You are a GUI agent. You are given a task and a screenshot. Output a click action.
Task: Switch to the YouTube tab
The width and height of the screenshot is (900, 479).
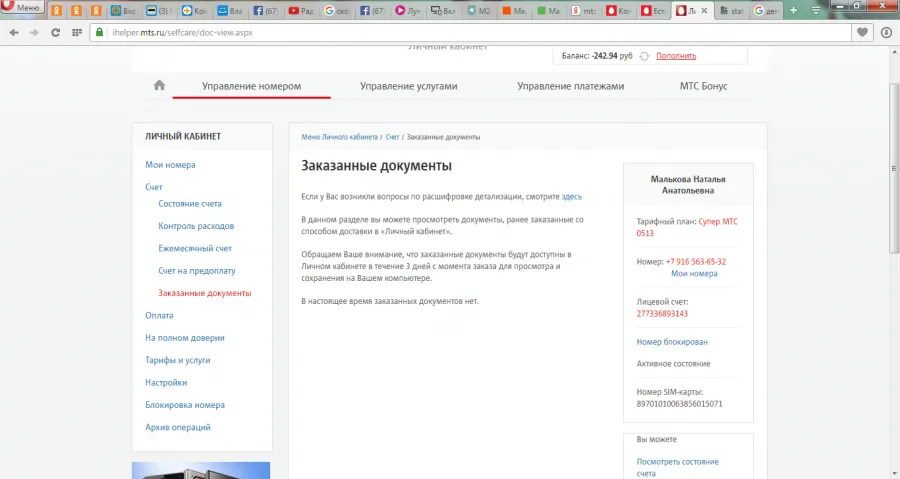tap(301, 10)
